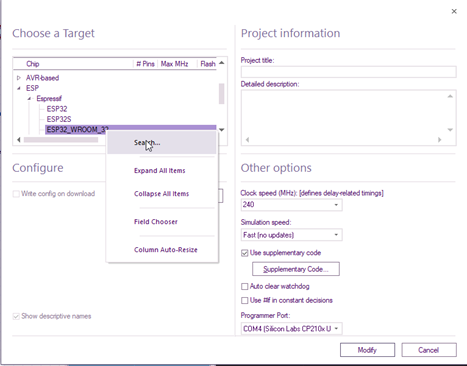Sort by the # Pins column header
This screenshot has height=366, width=467.
[145, 64]
